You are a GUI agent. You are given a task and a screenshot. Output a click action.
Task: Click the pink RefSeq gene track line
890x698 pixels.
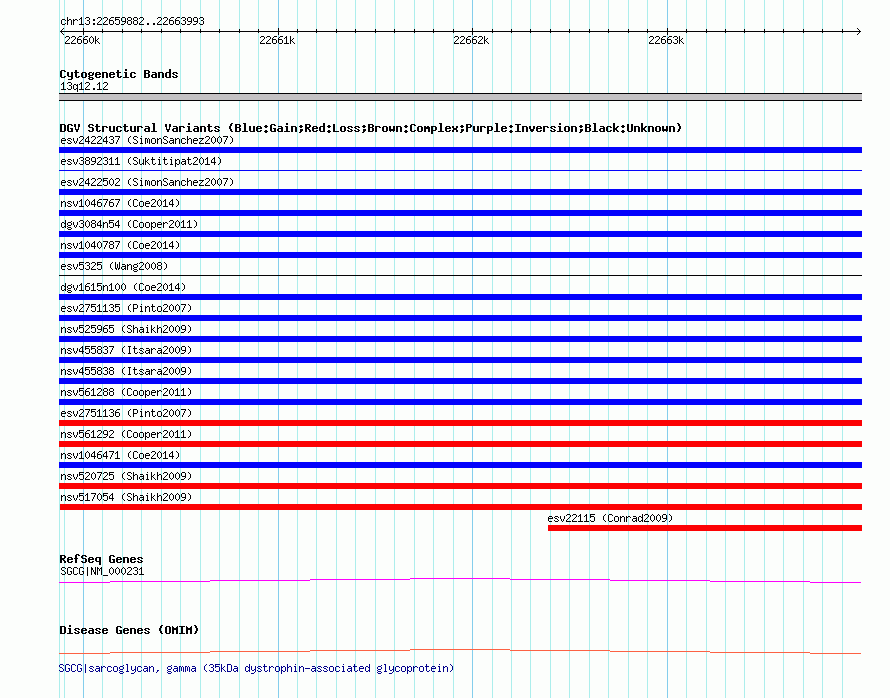click(460, 578)
